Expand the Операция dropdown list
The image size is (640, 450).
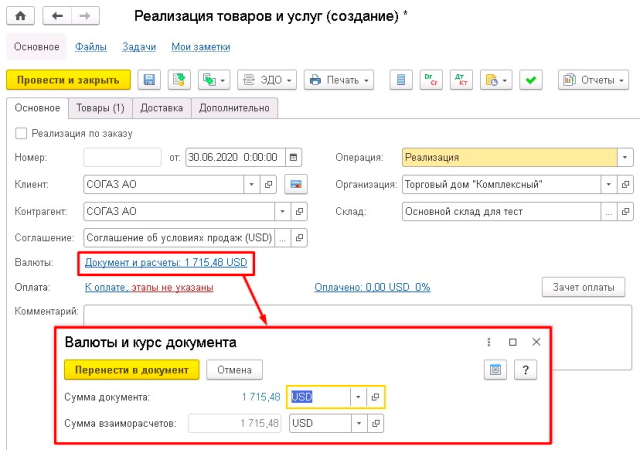(625, 157)
